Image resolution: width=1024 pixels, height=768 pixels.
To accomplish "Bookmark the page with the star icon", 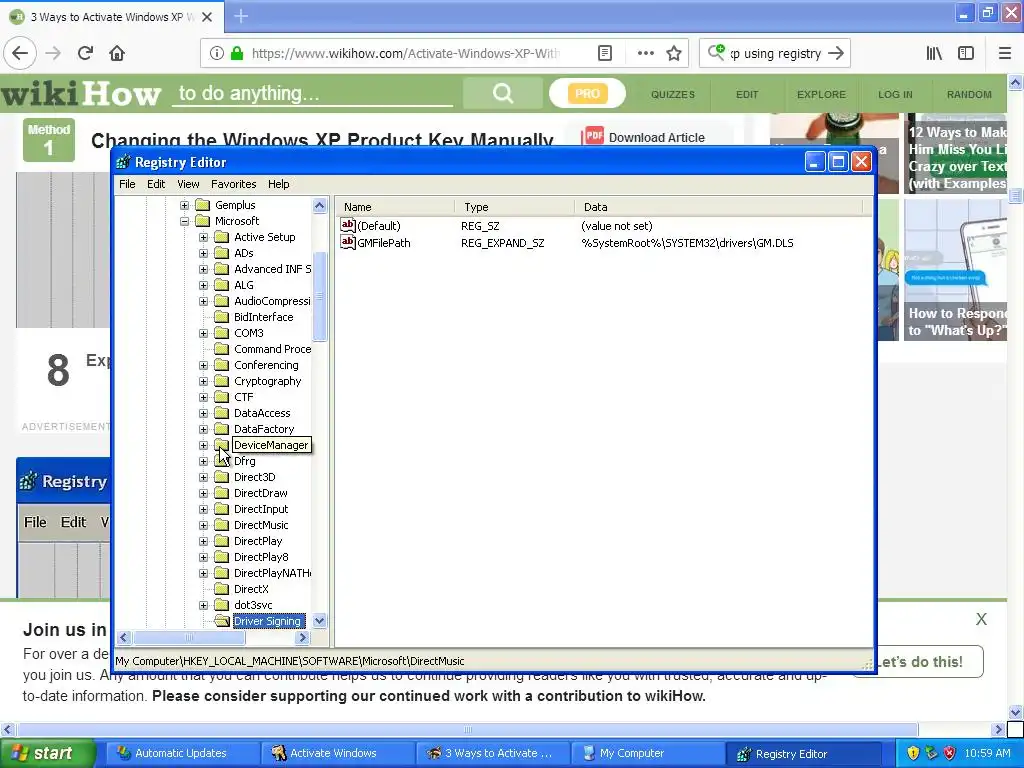I will [674, 54].
